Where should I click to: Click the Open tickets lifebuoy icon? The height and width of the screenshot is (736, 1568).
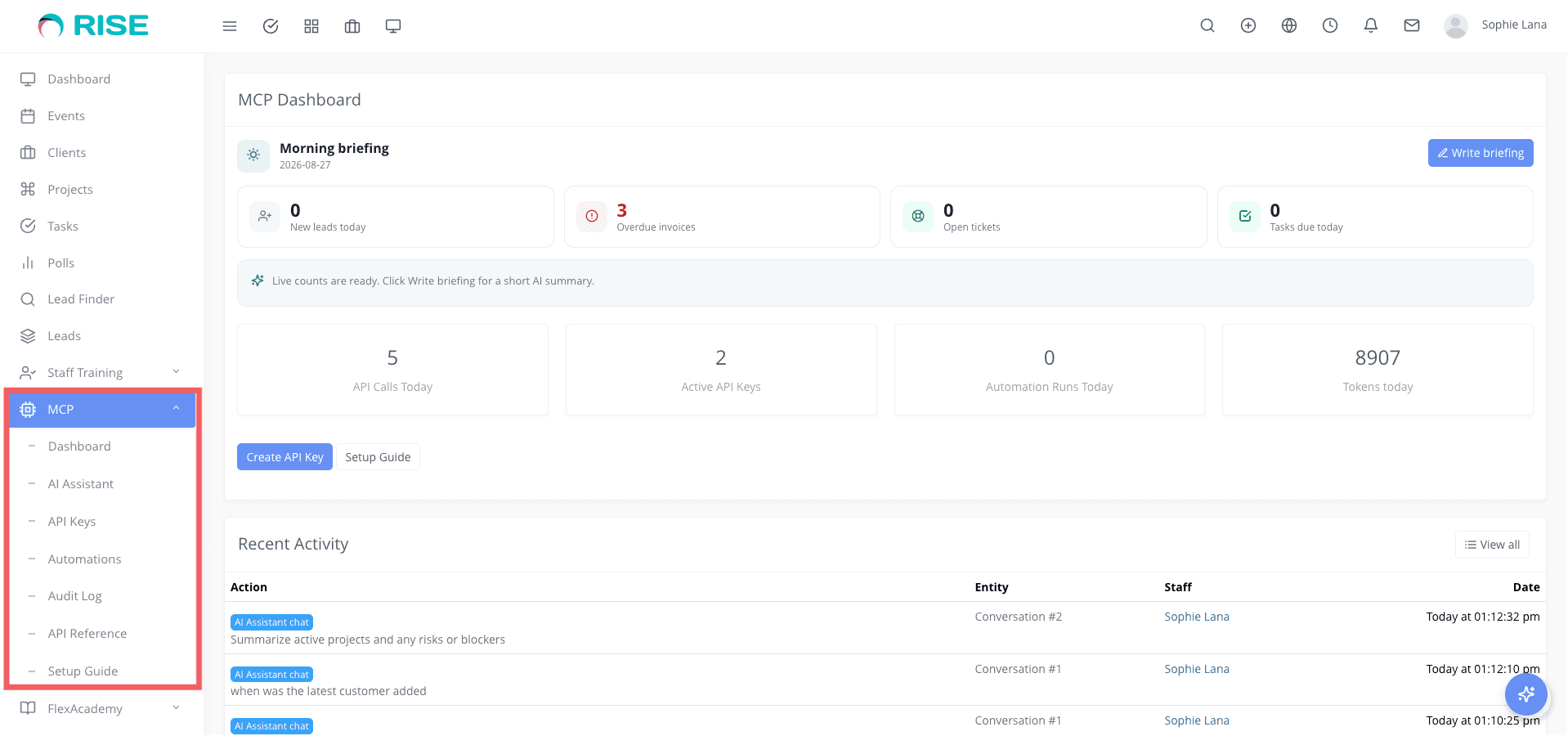[x=918, y=217]
